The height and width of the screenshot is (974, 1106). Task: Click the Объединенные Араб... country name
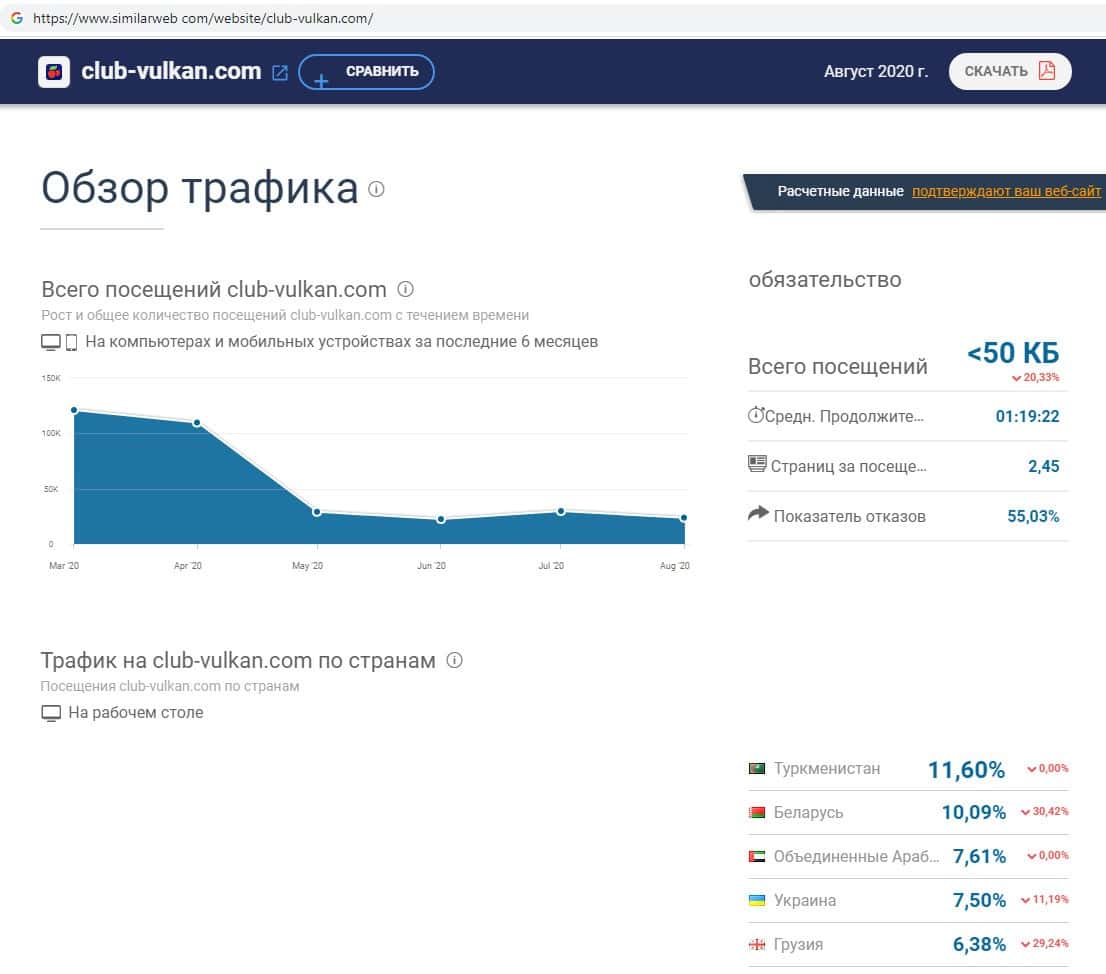tap(856, 857)
